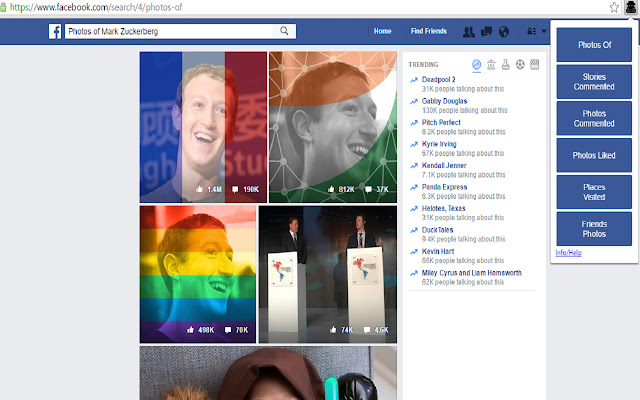Select the top trends icon
This screenshot has width=640, height=400.
(x=476, y=64)
